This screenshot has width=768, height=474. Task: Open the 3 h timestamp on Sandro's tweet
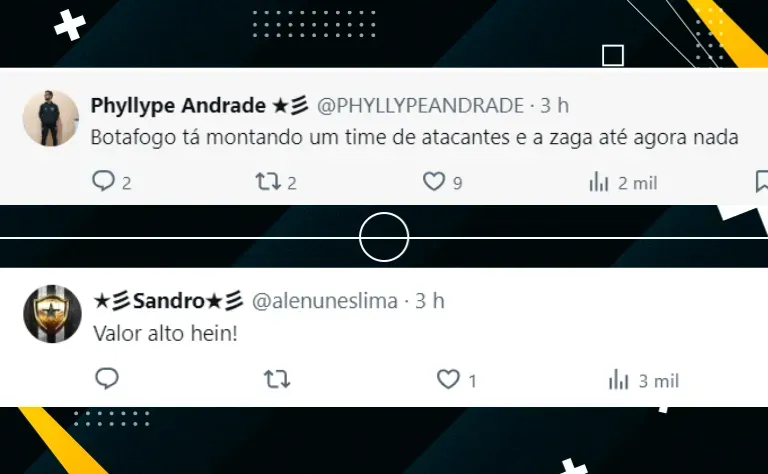pyautogui.click(x=430, y=301)
